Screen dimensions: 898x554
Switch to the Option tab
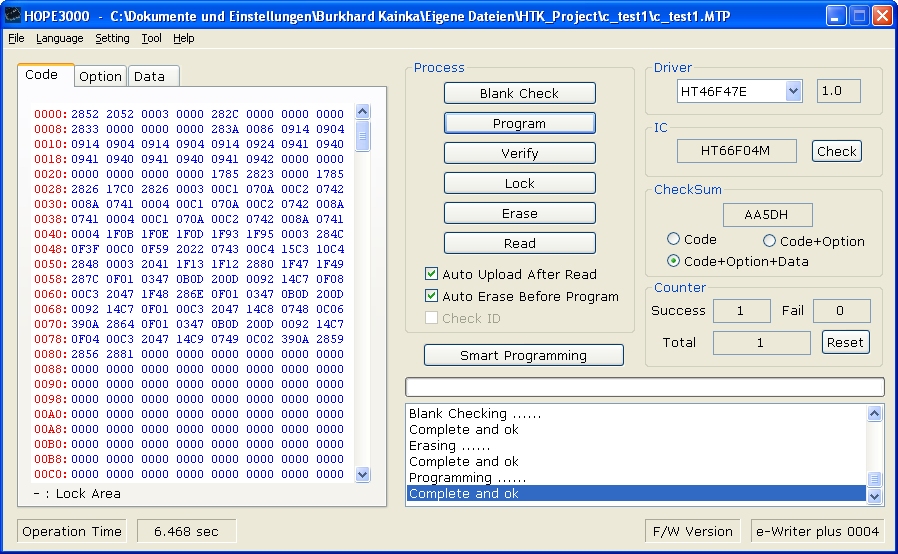point(100,76)
